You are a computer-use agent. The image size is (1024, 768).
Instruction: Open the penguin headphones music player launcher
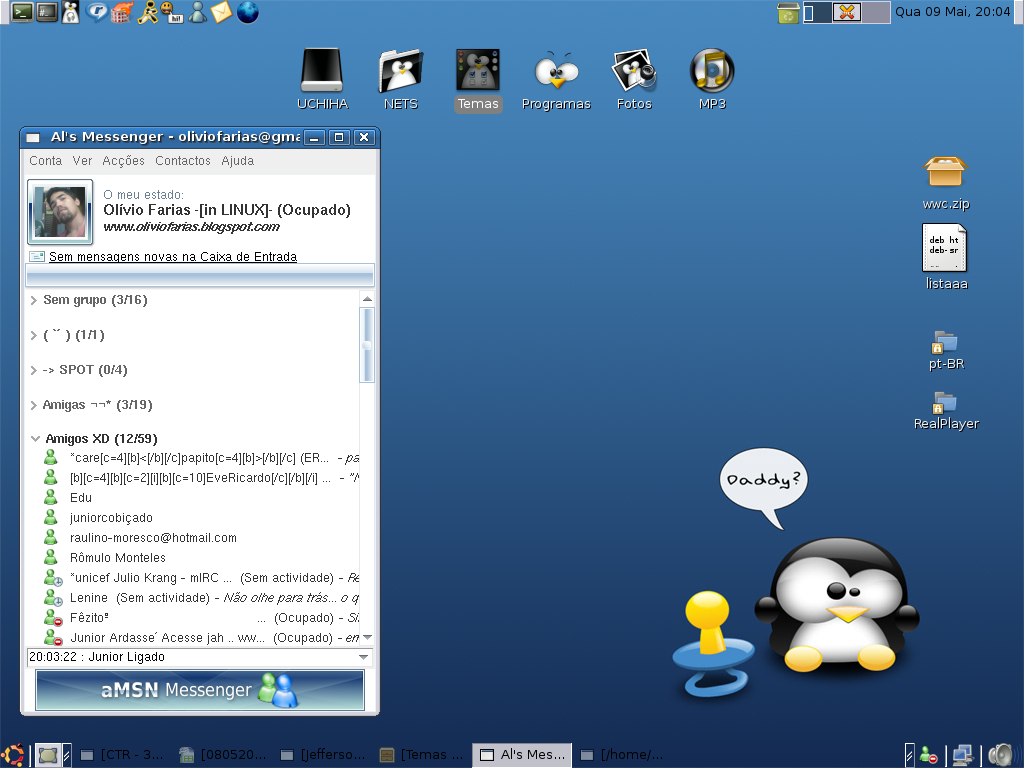tap(71, 12)
